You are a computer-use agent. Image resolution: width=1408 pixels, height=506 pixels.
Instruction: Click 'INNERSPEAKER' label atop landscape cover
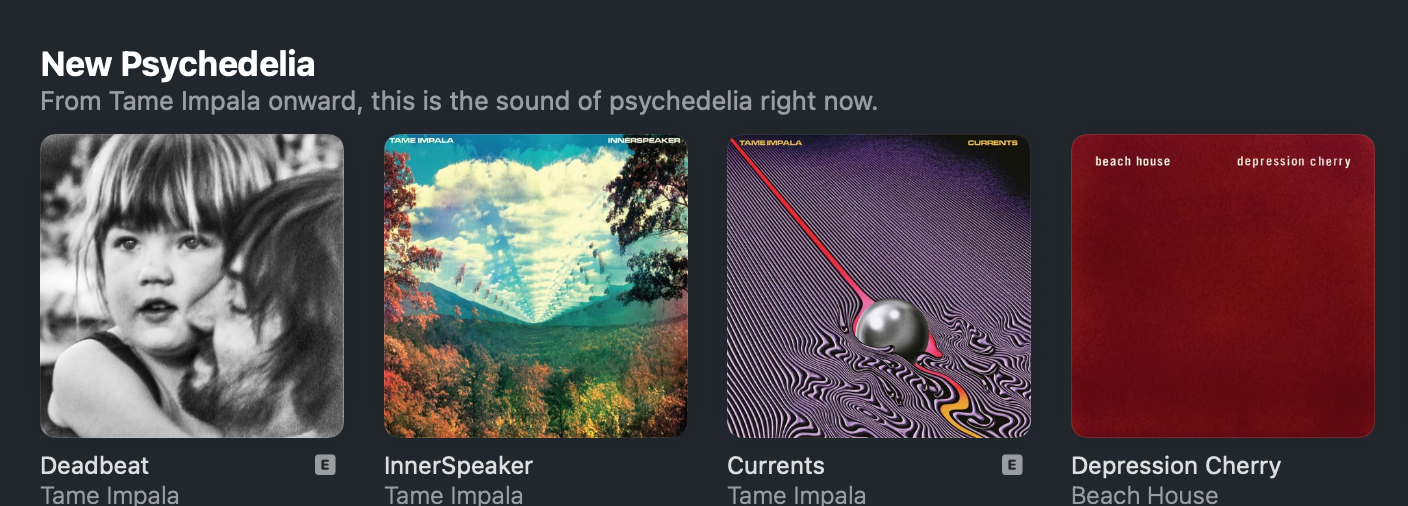click(x=644, y=141)
